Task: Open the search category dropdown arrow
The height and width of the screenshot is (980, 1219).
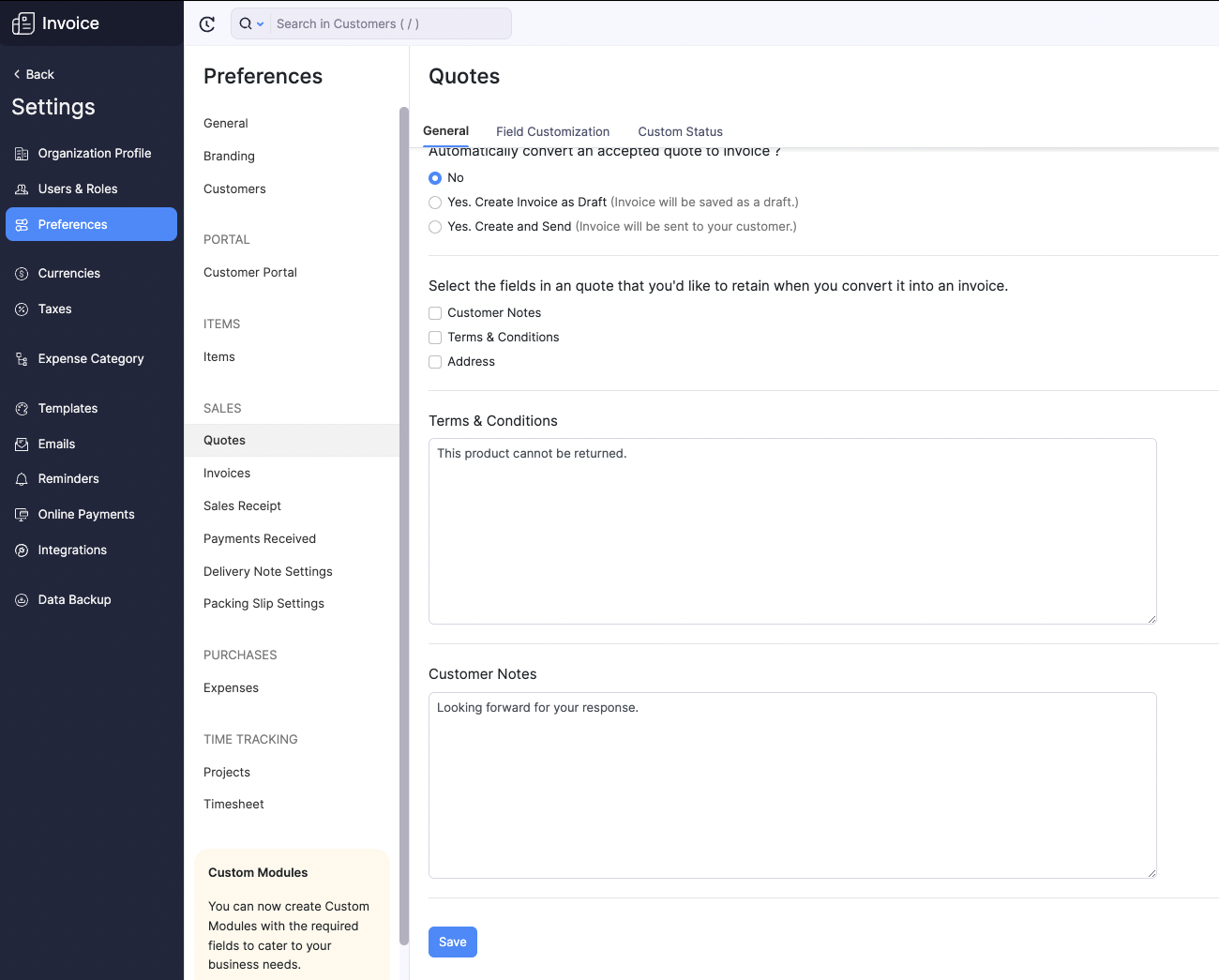Action: pyautogui.click(x=260, y=23)
